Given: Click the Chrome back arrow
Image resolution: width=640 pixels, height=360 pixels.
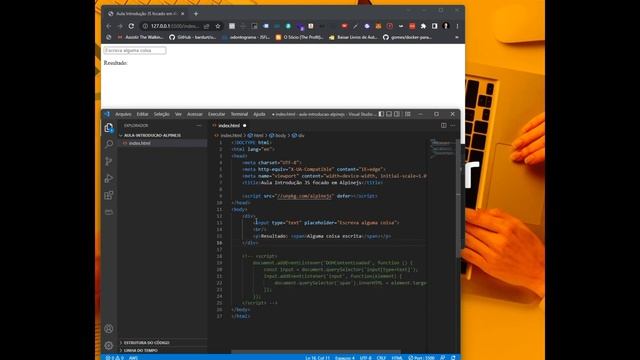Looking at the screenshot, I should [109, 26].
